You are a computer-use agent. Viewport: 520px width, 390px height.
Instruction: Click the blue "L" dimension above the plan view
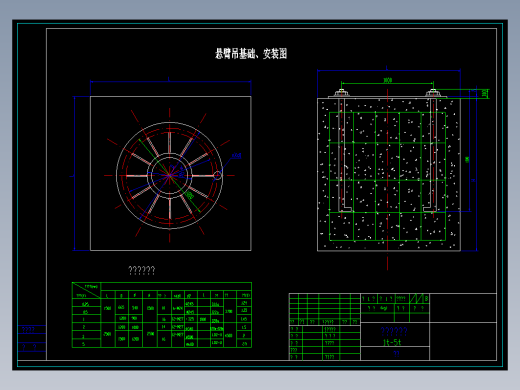tap(169, 79)
